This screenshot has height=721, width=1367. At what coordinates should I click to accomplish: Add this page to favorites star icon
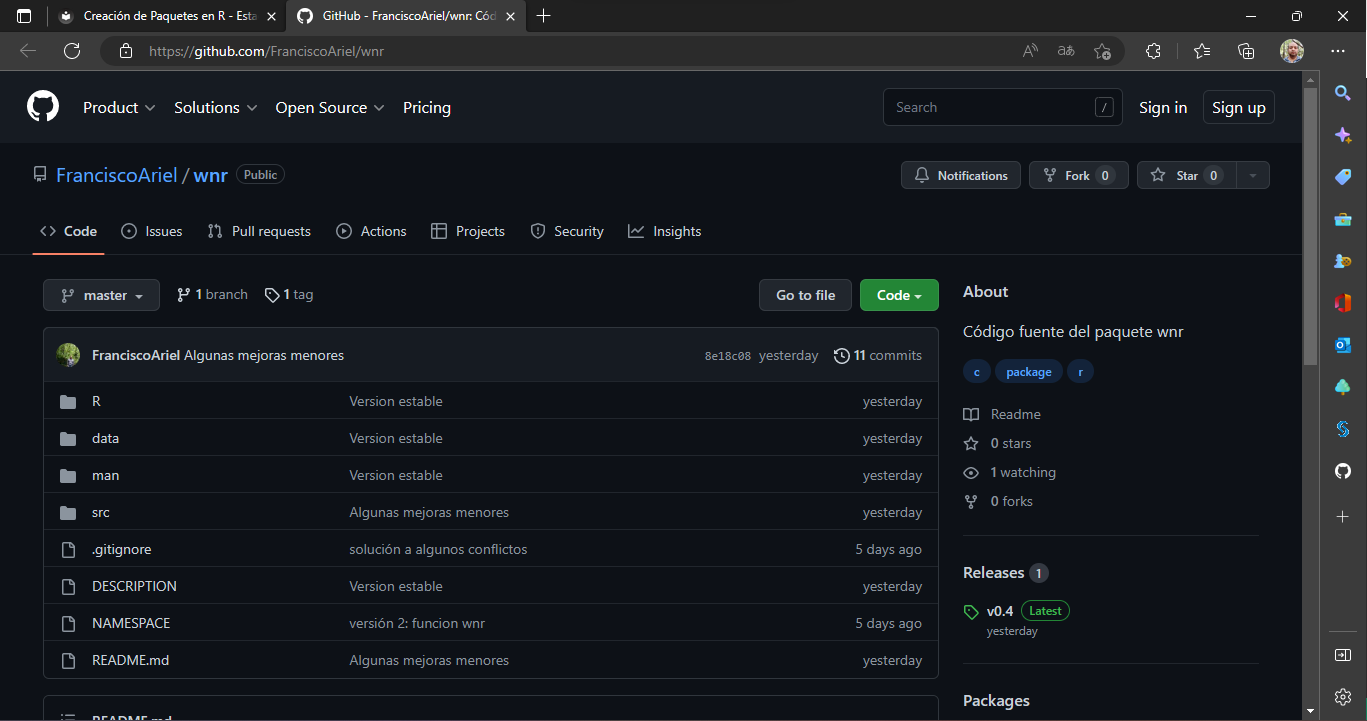(1102, 51)
